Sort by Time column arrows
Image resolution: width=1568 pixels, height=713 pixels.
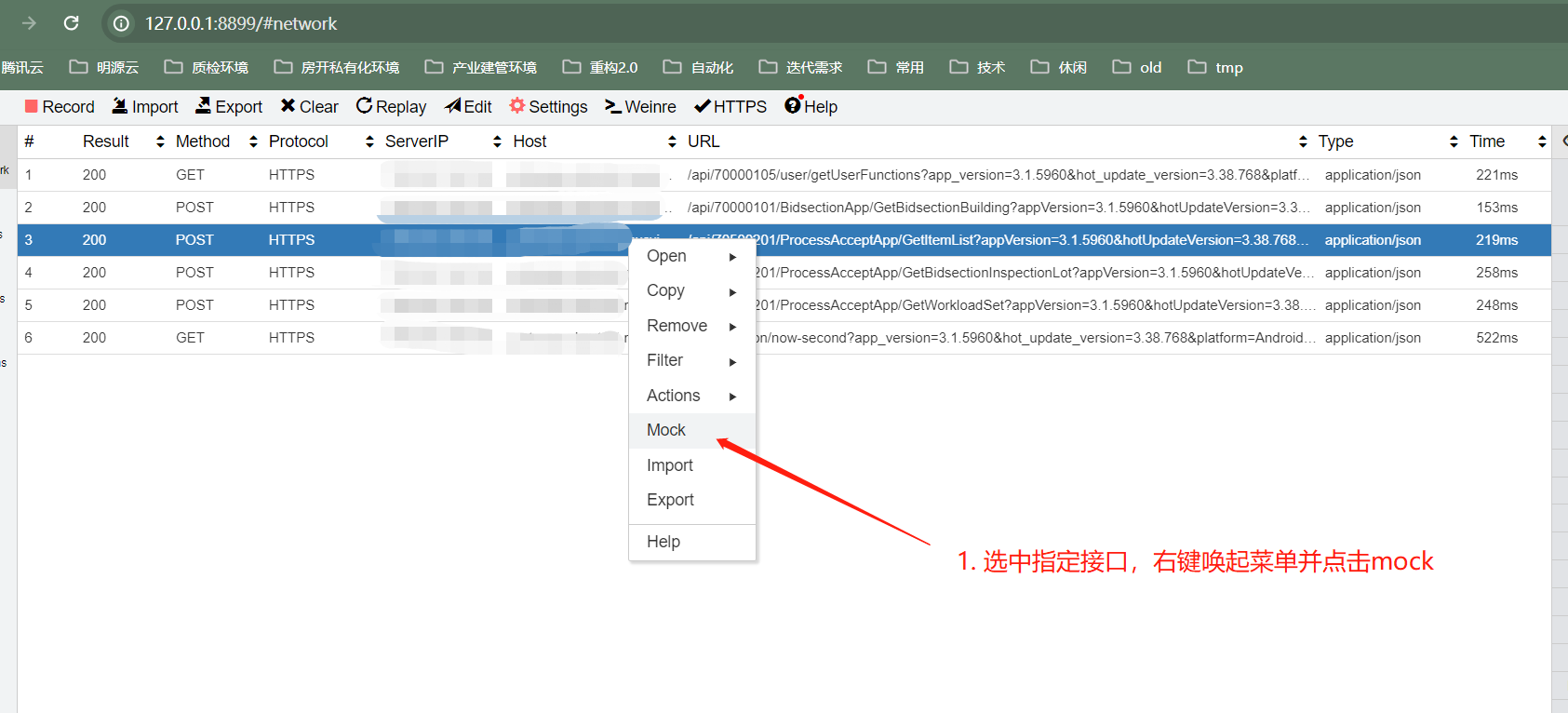pyautogui.click(x=1542, y=141)
